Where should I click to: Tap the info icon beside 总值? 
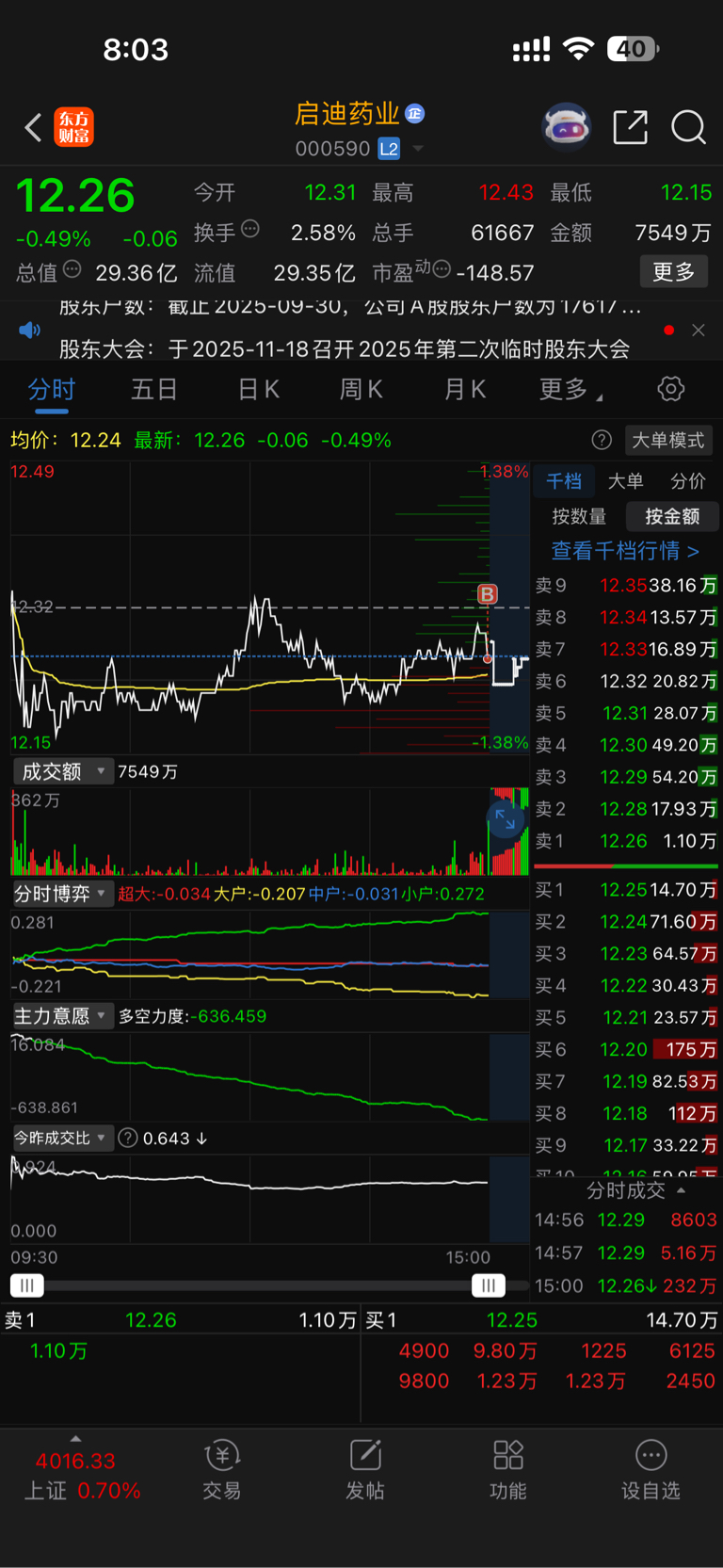pos(72,269)
